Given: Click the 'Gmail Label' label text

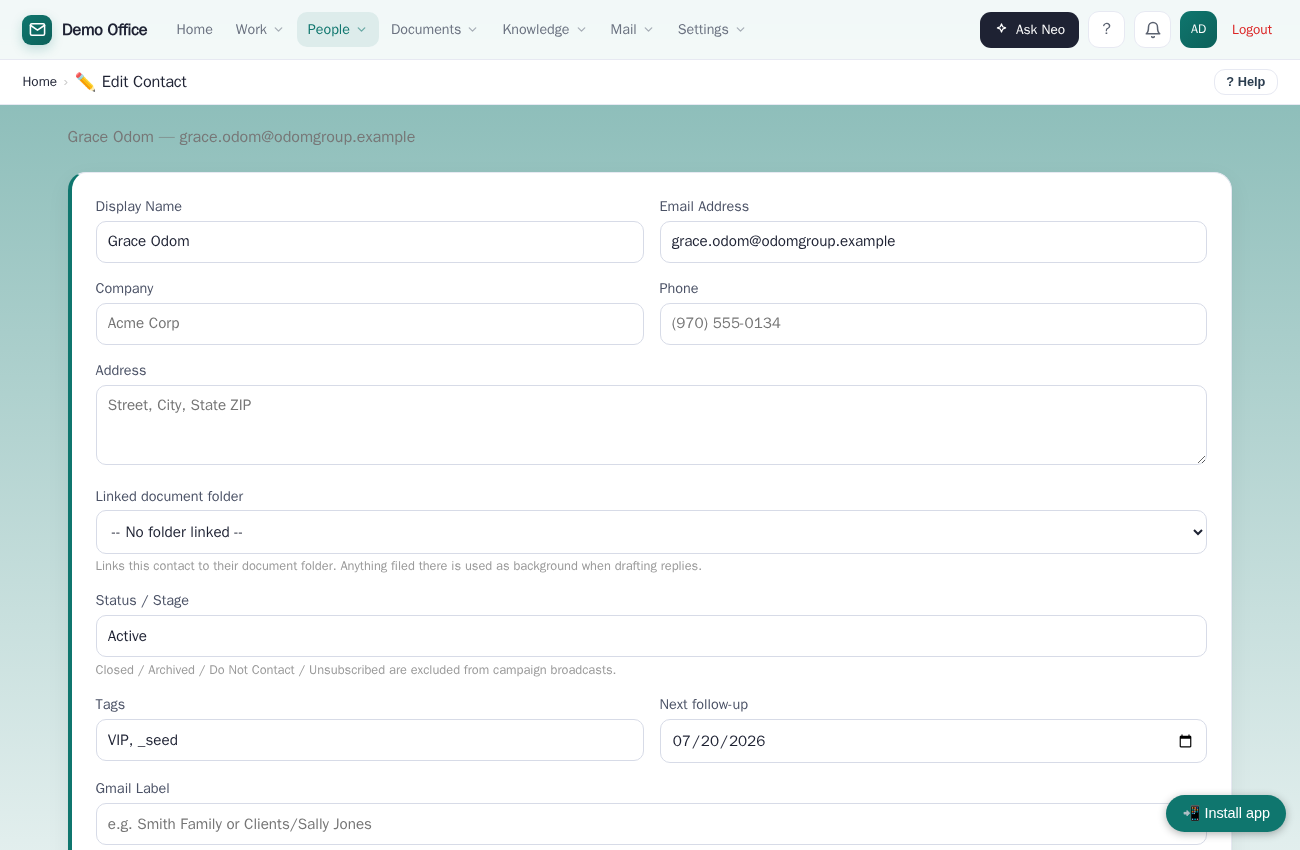Looking at the screenshot, I should [133, 788].
